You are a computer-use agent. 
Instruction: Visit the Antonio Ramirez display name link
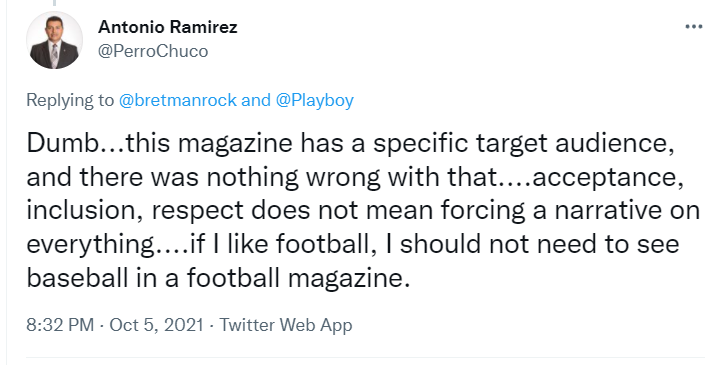pyautogui.click(x=168, y=27)
